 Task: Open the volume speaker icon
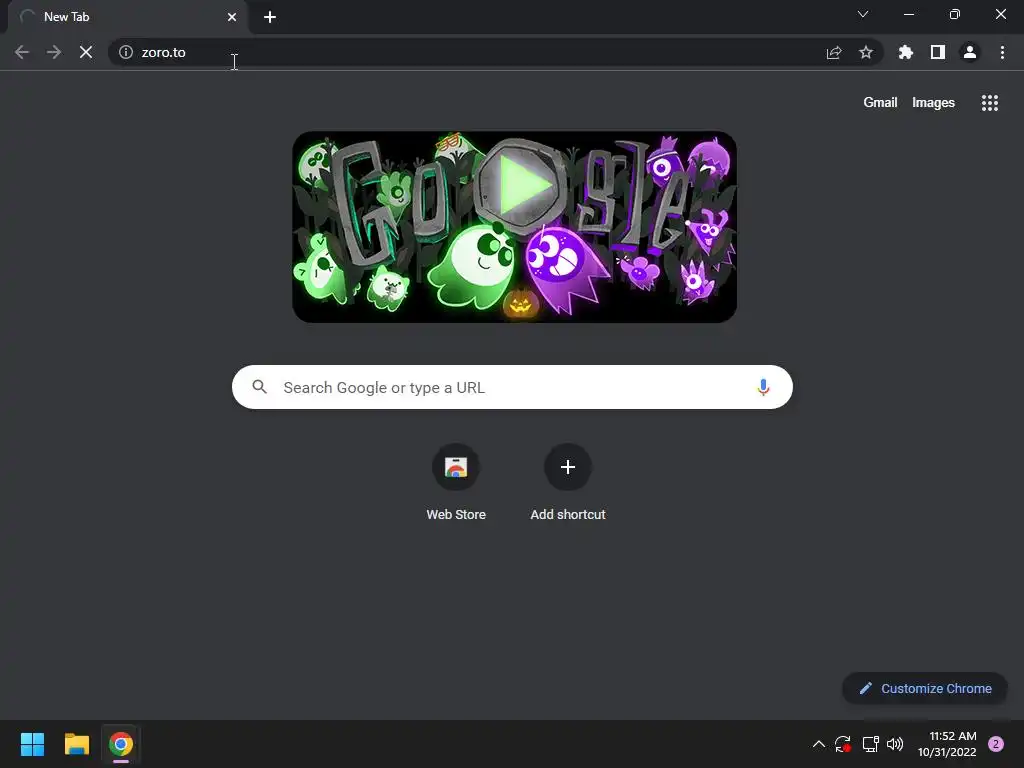point(895,744)
